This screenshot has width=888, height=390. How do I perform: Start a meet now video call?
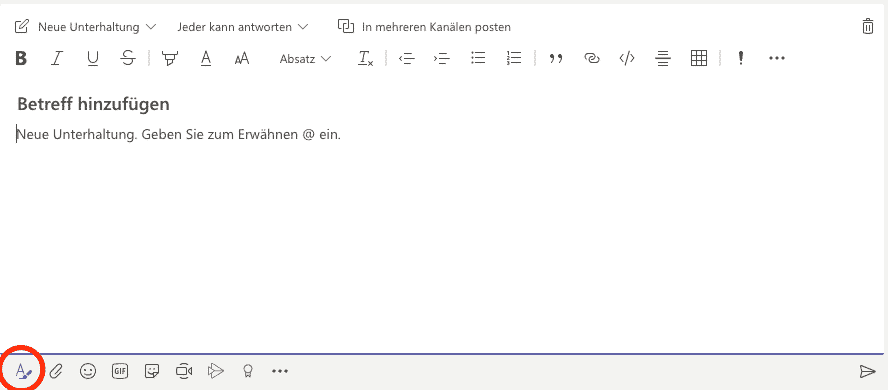(184, 371)
